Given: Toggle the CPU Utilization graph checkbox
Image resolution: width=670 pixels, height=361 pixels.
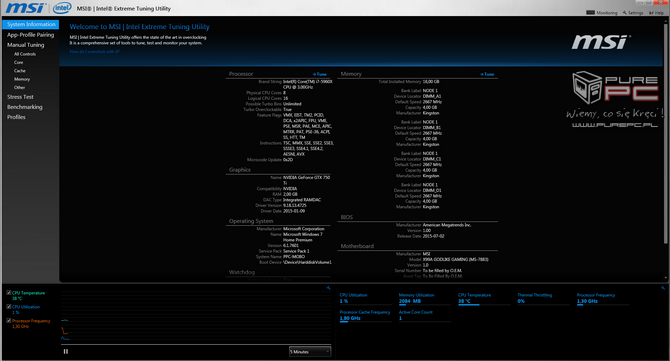Looking at the screenshot, I should pyautogui.click(x=9, y=307).
